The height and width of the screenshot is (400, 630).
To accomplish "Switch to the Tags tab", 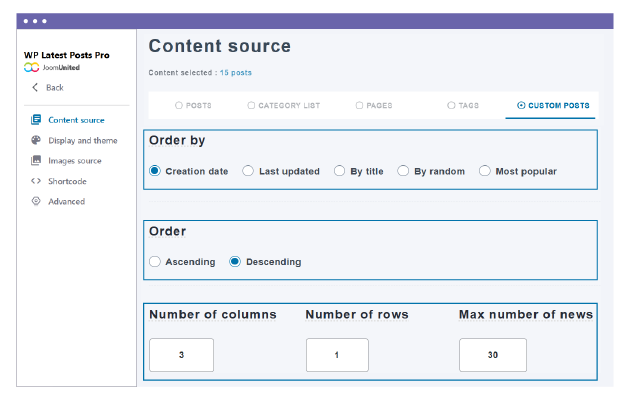I will pos(465,105).
